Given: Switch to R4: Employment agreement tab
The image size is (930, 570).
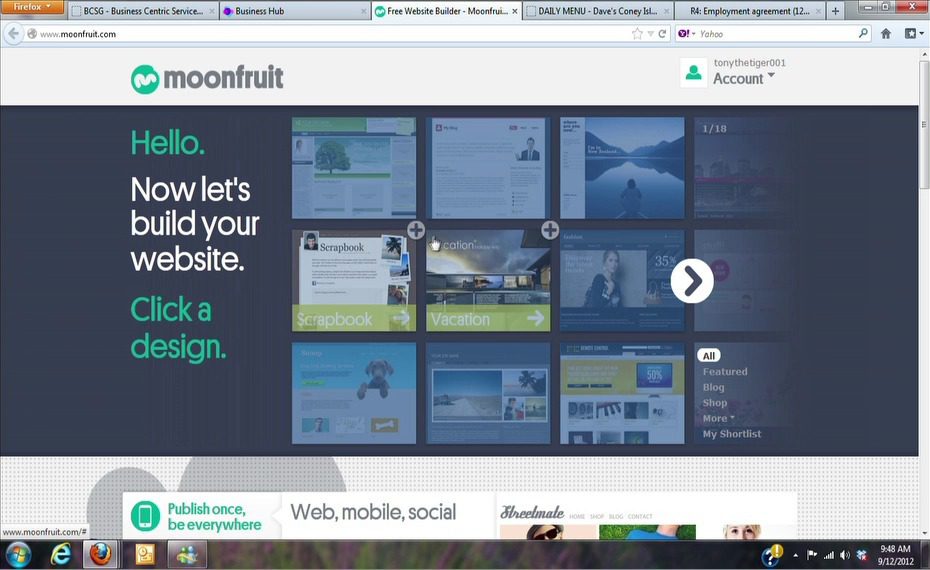Looking at the screenshot, I should click(750, 11).
